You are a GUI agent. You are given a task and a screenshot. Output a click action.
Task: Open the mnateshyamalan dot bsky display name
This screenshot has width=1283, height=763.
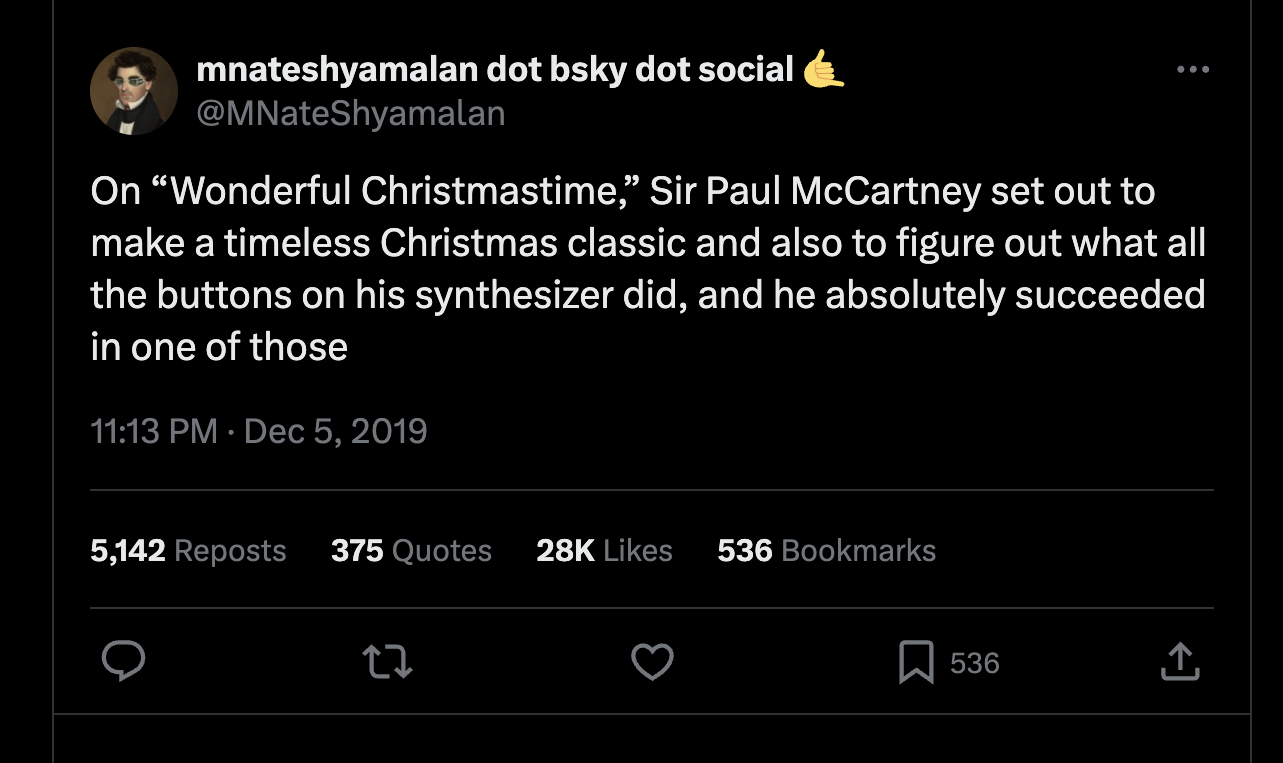[x=495, y=69]
